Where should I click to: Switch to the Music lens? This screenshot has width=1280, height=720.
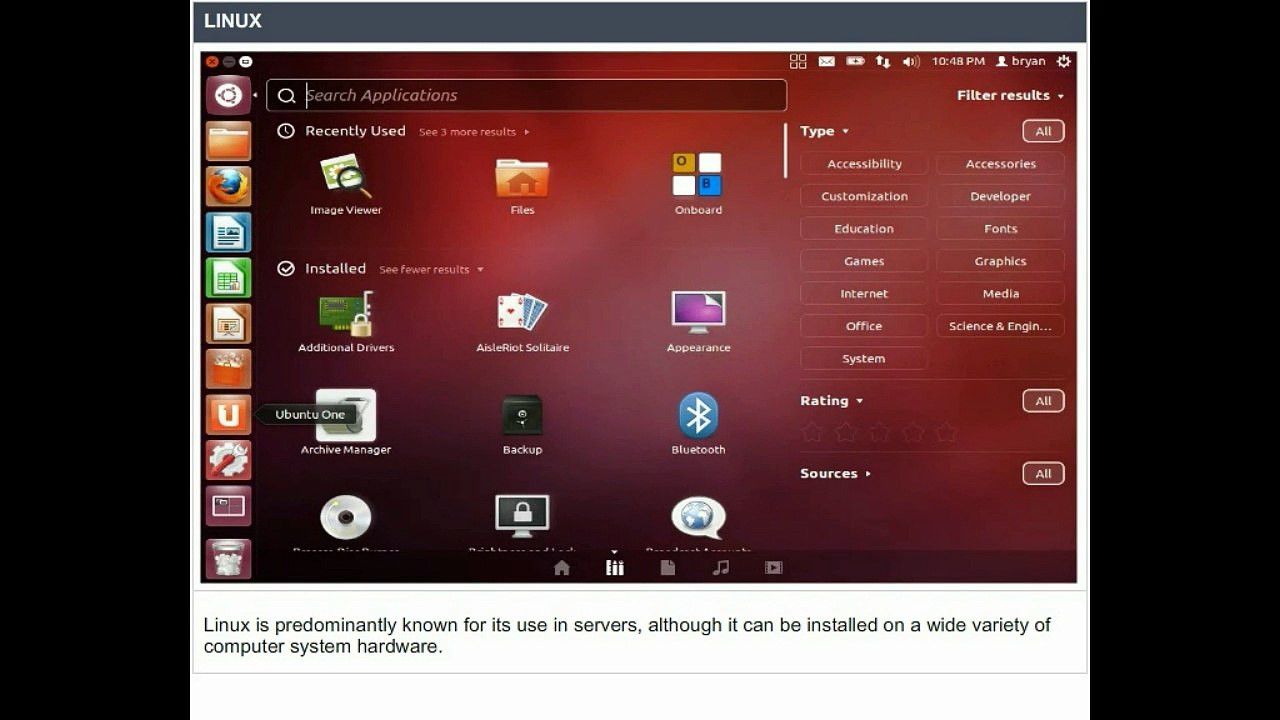pyautogui.click(x=721, y=568)
